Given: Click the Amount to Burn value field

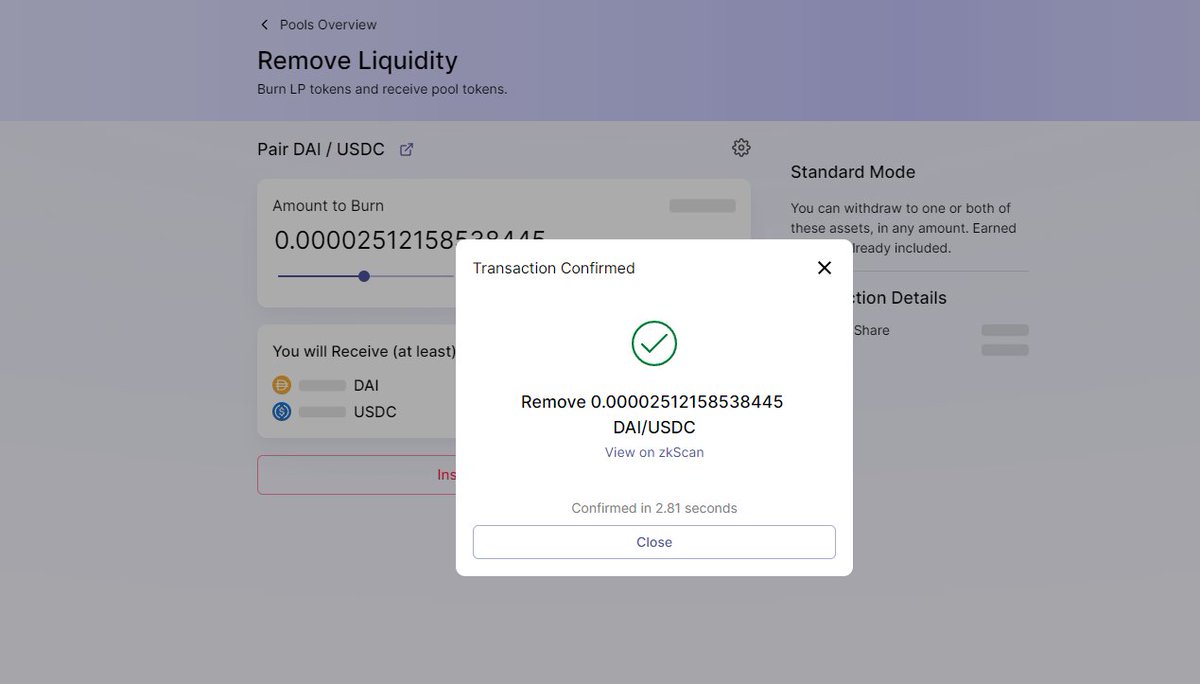Looking at the screenshot, I should (x=410, y=240).
